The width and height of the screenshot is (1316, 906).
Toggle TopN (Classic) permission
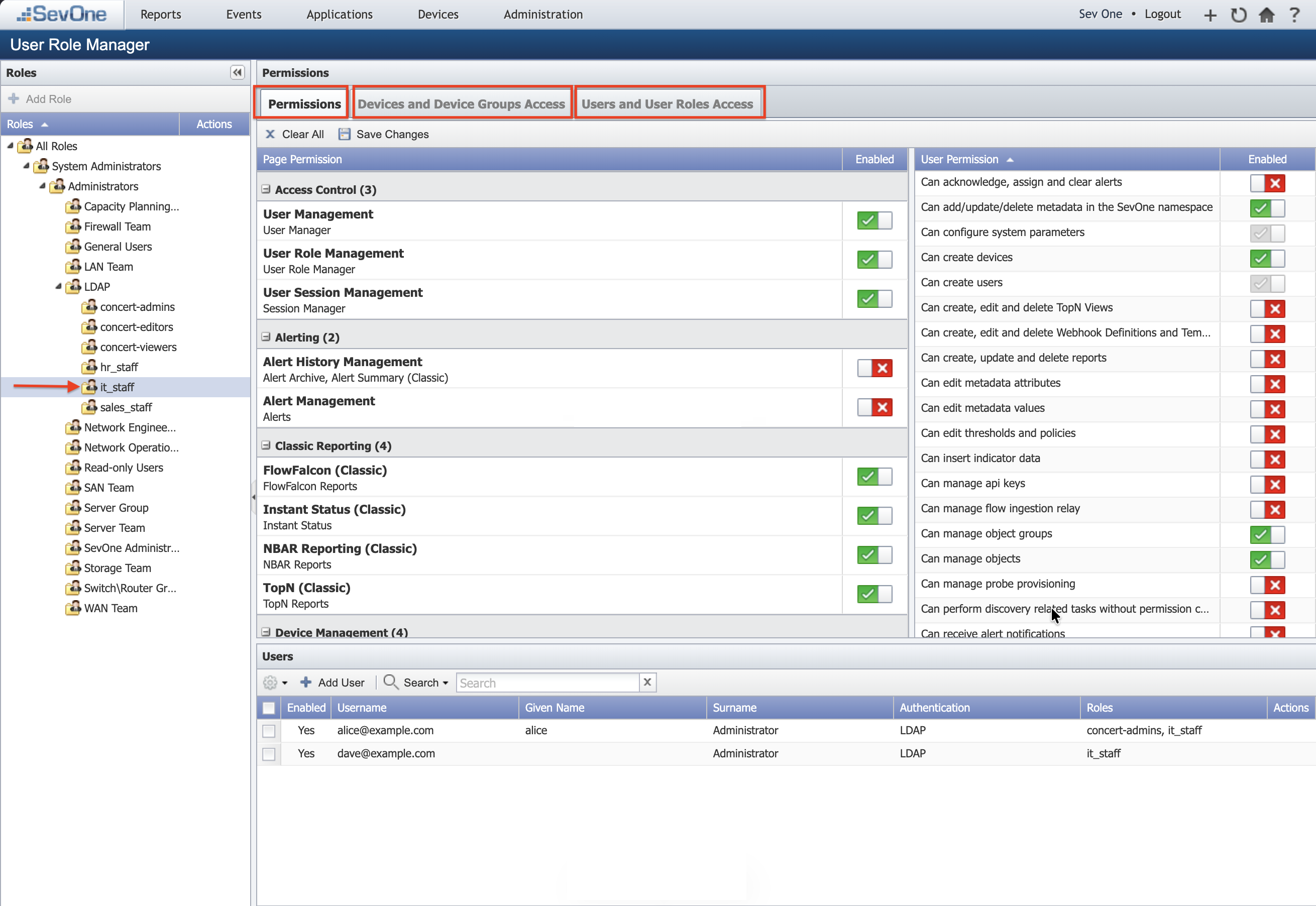(874, 594)
